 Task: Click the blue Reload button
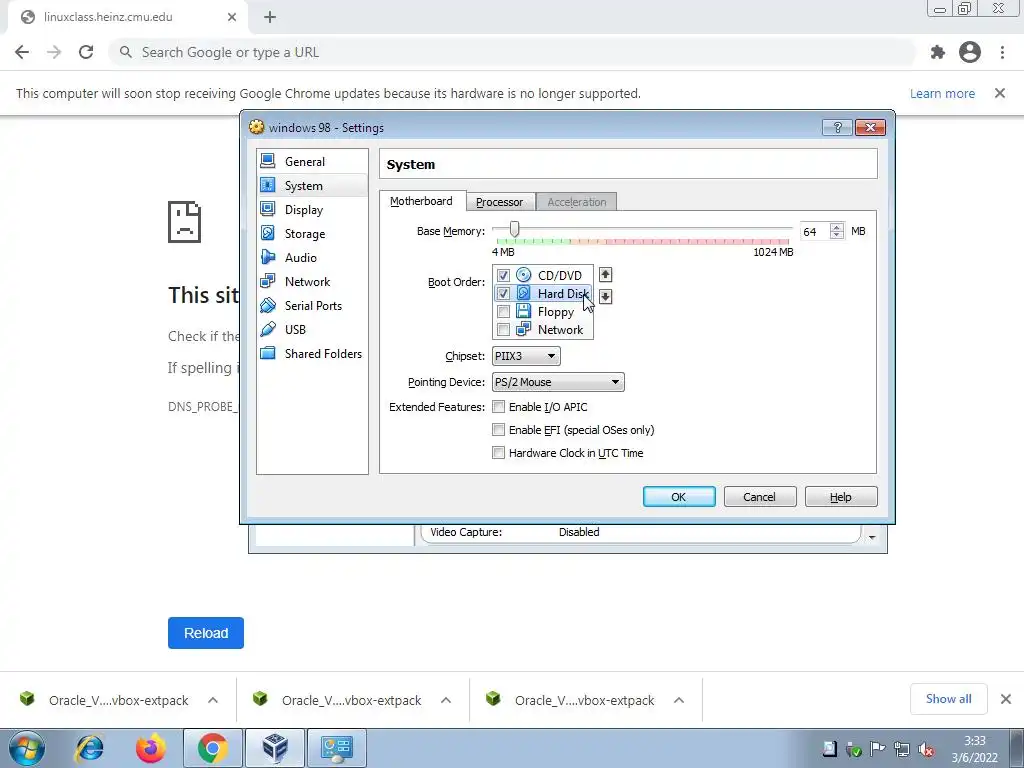point(206,633)
